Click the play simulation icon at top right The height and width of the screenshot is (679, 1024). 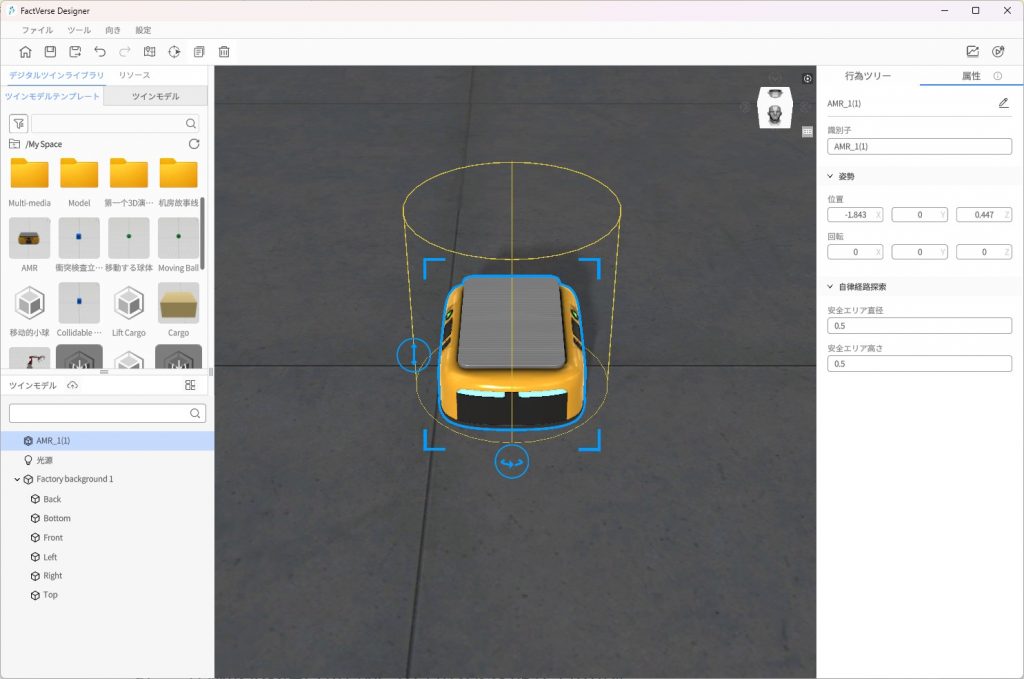coord(997,52)
